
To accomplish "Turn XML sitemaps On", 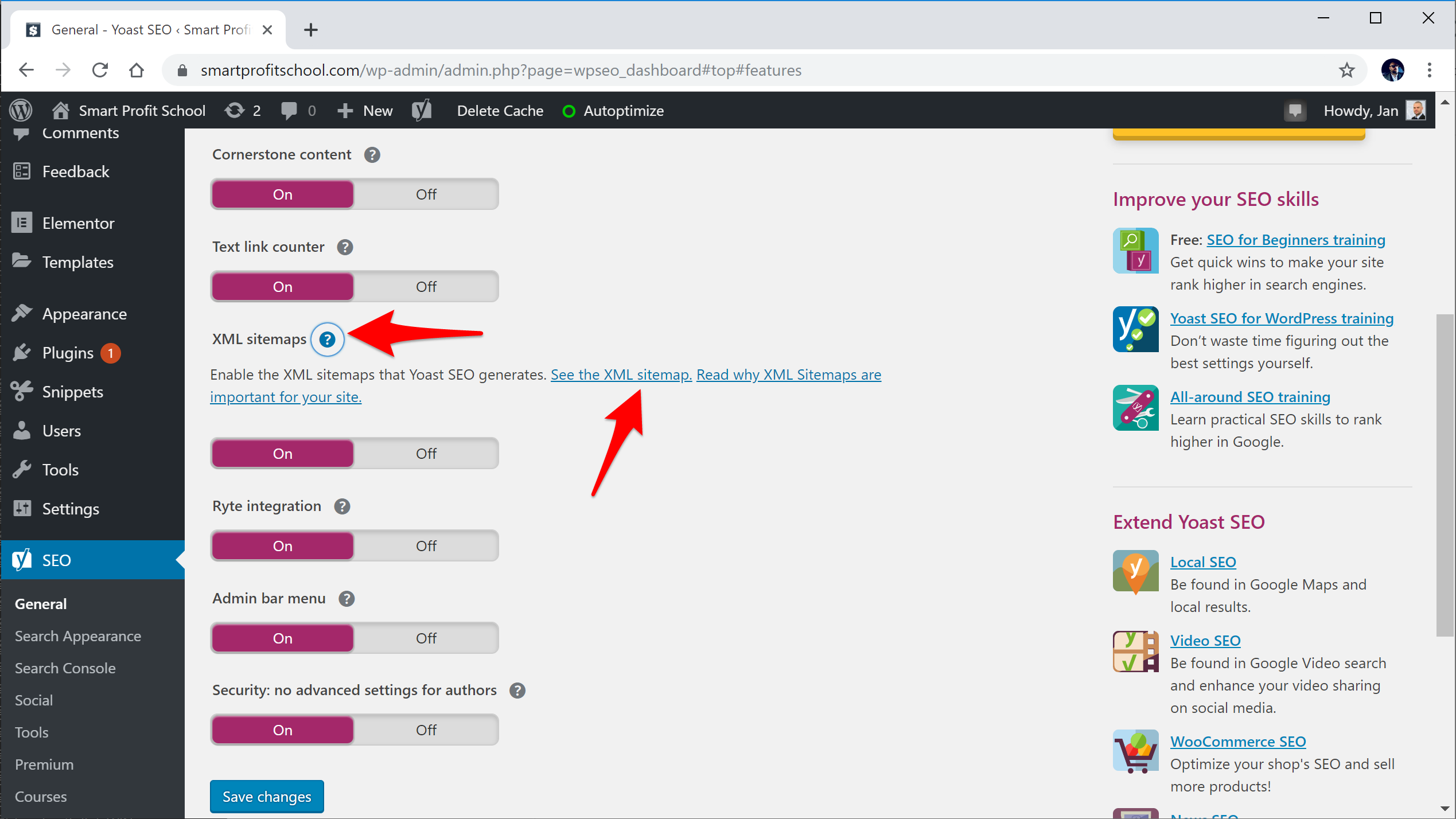I will click(282, 454).
